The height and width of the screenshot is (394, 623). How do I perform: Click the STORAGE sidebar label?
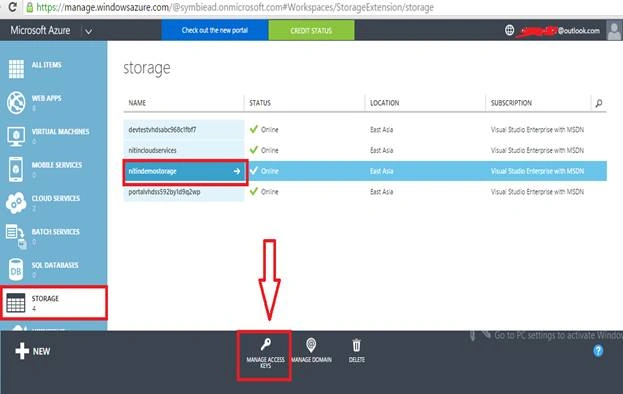point(45,298)
